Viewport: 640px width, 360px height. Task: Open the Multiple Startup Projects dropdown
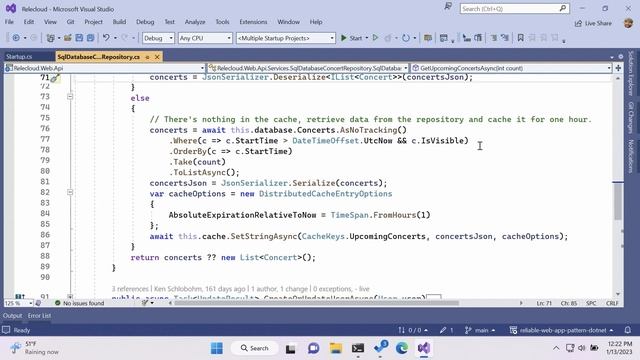tap(286, 38)
